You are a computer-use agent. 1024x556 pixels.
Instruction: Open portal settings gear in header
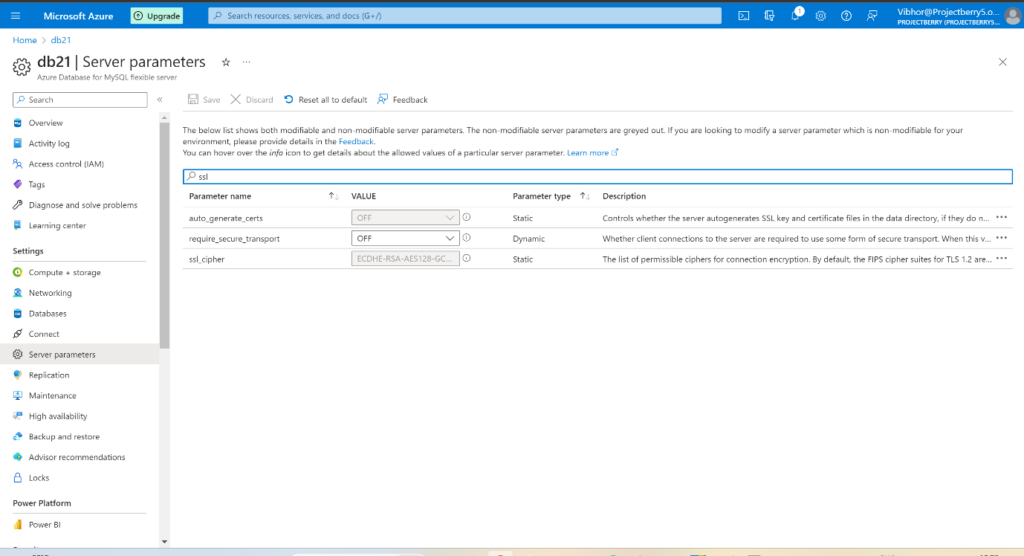tap(820, 16)
